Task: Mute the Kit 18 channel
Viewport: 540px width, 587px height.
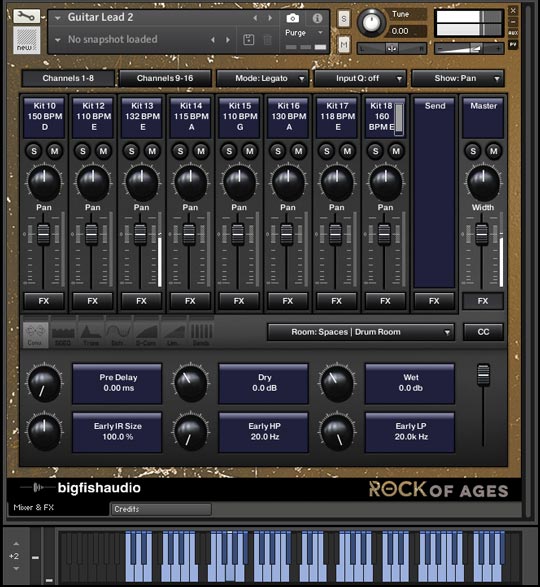Action: tap(396, 151)
